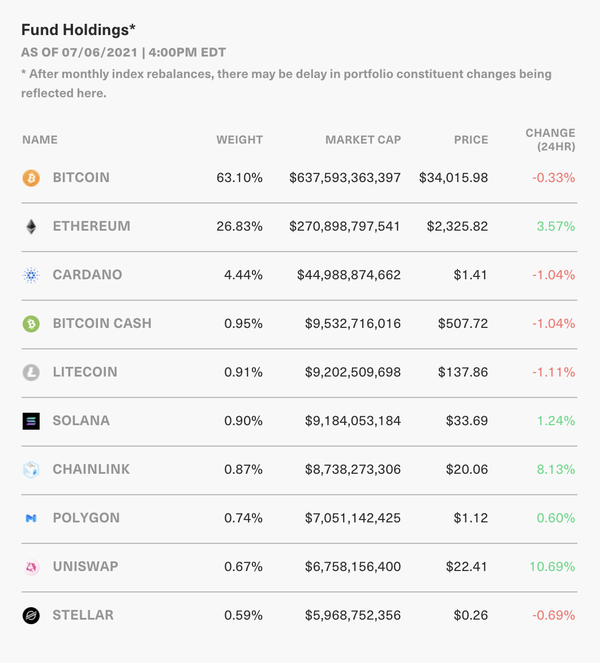Screen dimensions: 600x666
Task: Click Chainlink's 8.13% change value
Action: tap(556, 469)
